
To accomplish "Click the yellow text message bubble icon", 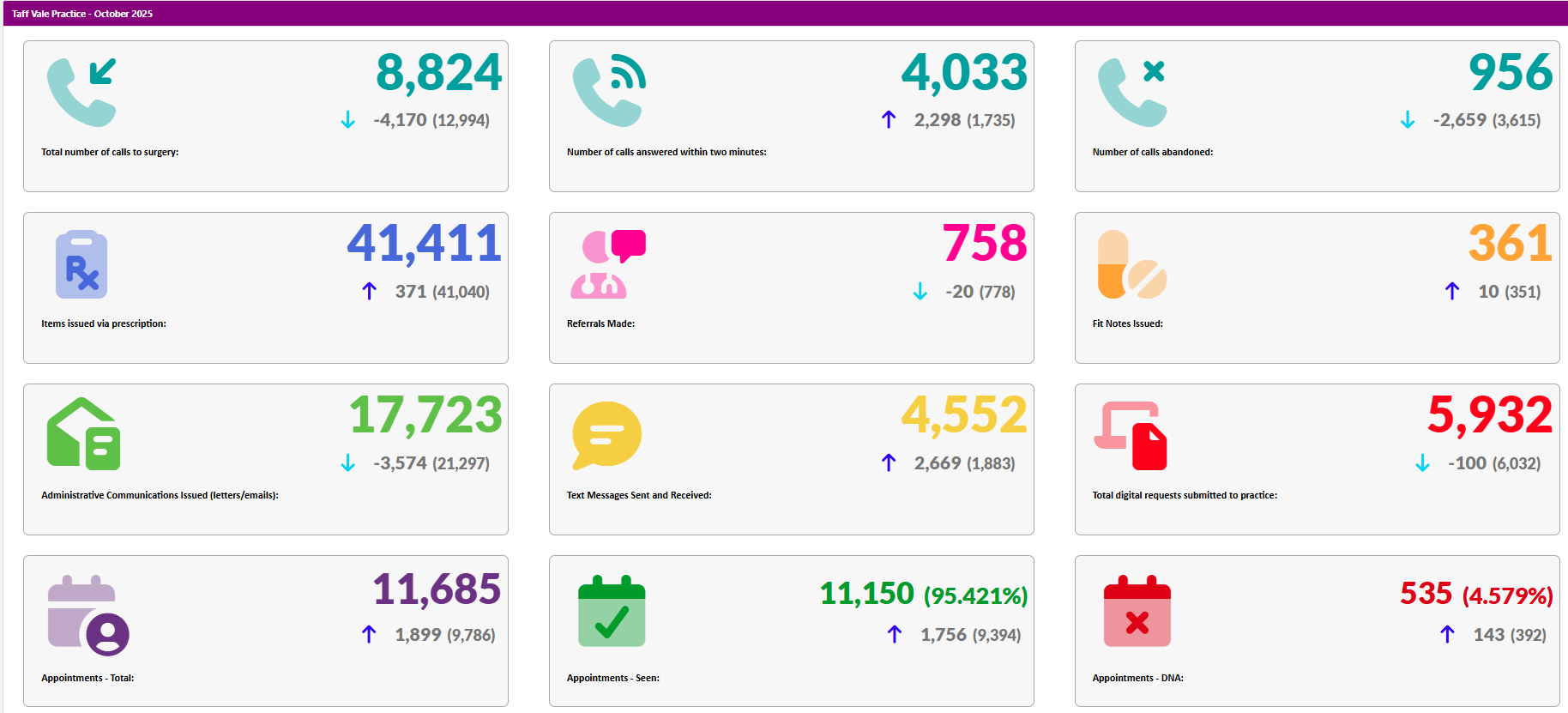I will (x=606, y=435).
